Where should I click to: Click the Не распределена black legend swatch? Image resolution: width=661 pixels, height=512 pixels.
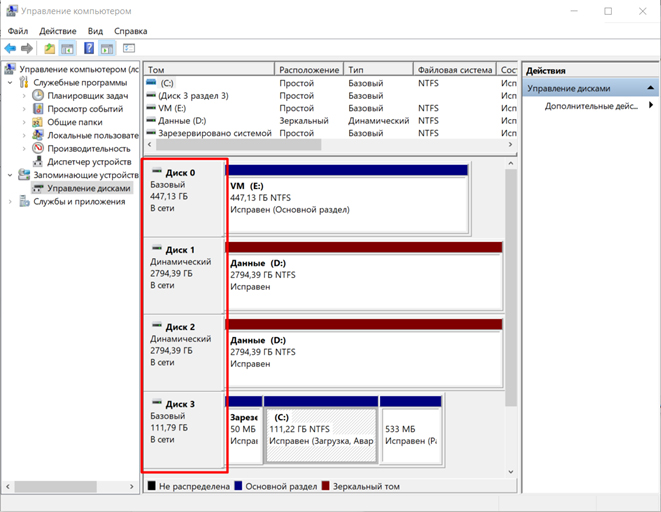(152, 486)
